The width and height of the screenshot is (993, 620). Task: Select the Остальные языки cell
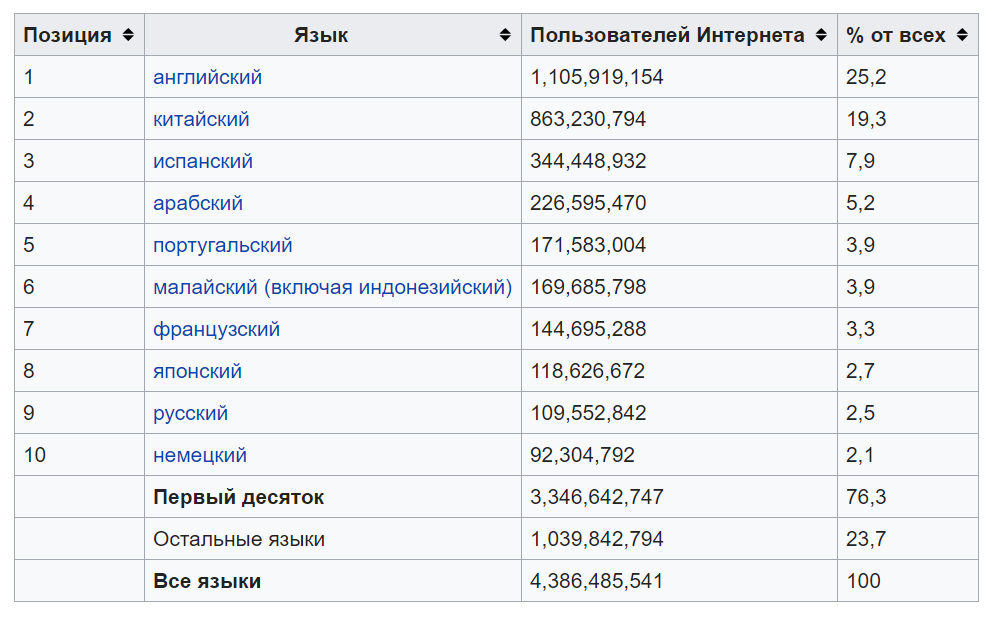[239, 539]
